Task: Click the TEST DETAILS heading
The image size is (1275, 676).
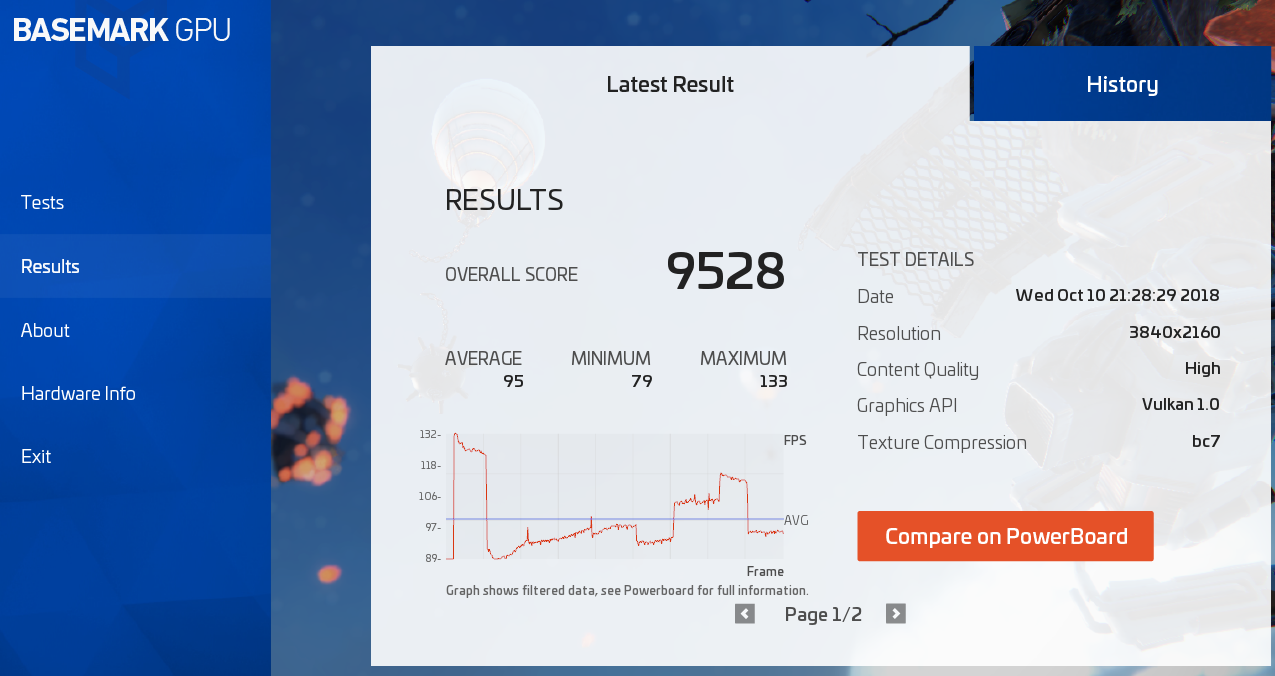Action: tap(915, 260)
